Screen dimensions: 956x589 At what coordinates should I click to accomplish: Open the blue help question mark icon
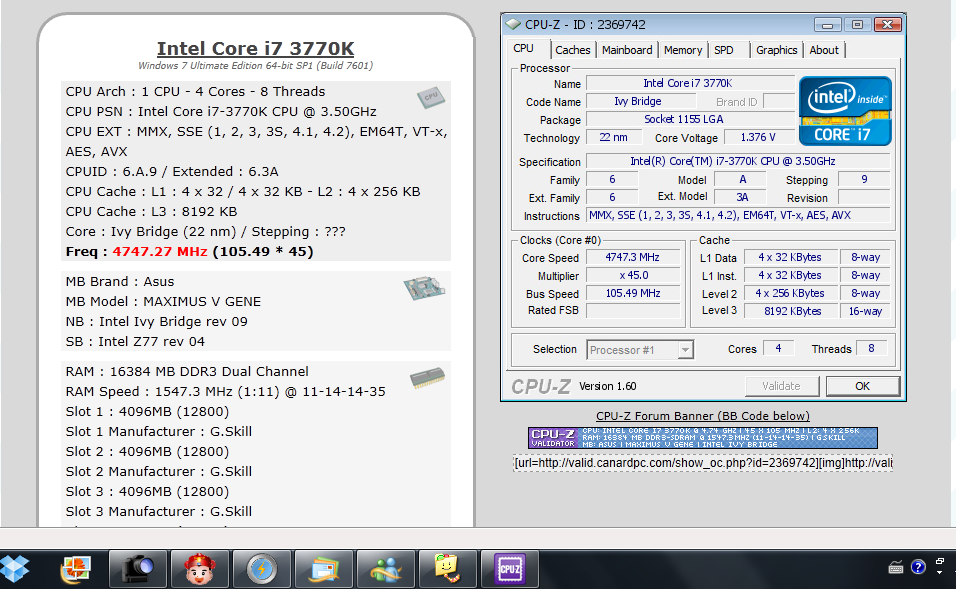click(918, 567)
